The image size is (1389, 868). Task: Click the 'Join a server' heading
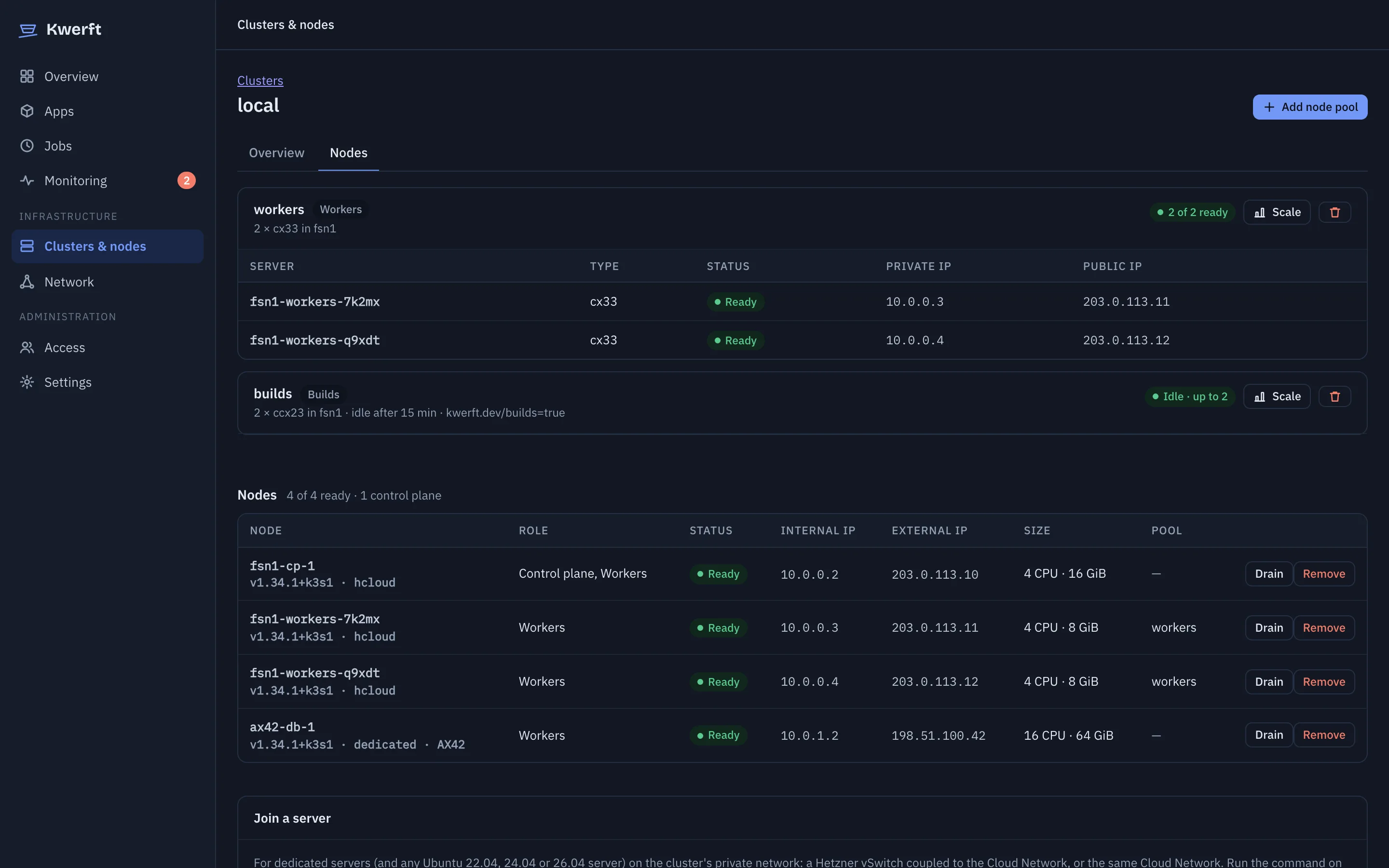292,819
